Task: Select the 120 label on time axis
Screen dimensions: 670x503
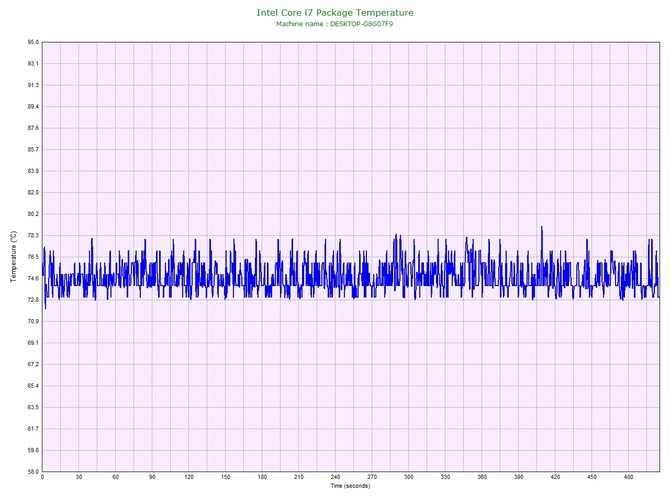Action: pyautogui.click(x=189, y=477)
